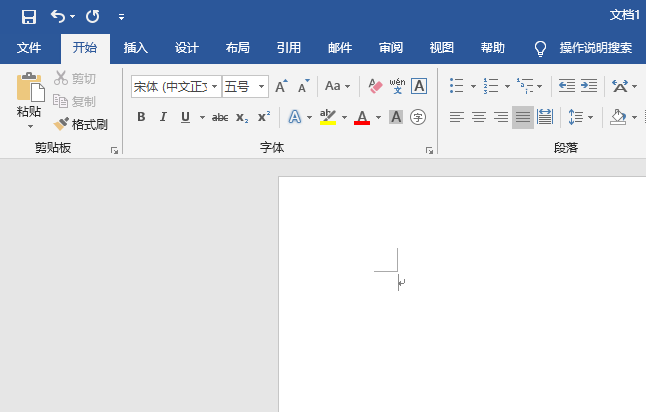This screenshot has width=646, height=412.
Task: Open the 文件 (File) menu
Action: click(x=29, y=47)
